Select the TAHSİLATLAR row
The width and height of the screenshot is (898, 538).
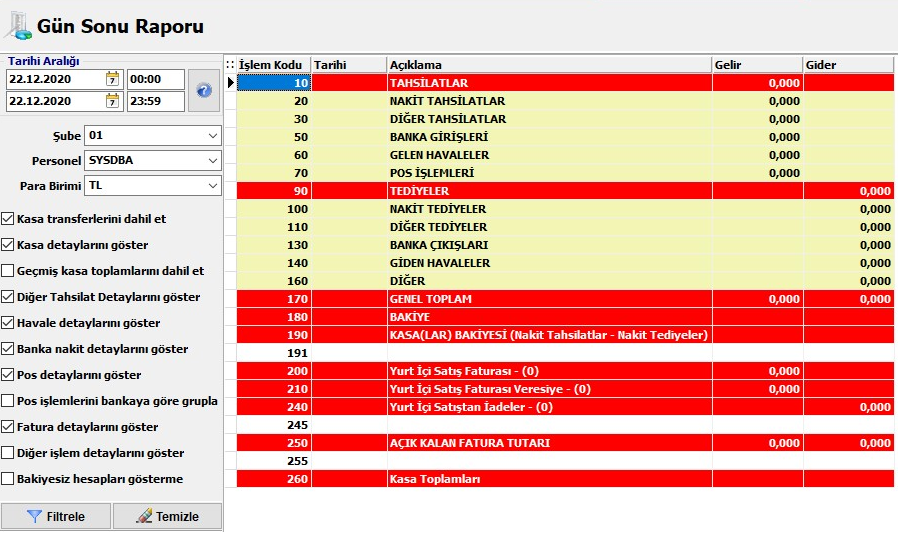tap(565, 83)
